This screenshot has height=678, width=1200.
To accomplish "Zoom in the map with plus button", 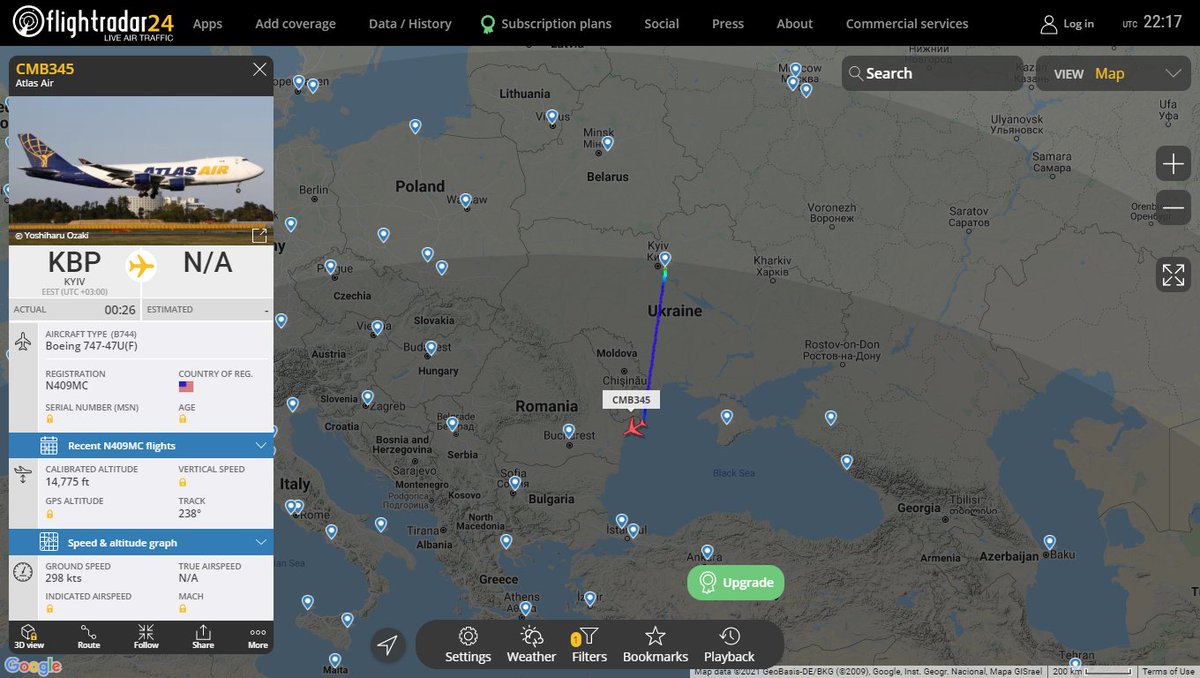I will [x=1173, y=163].
